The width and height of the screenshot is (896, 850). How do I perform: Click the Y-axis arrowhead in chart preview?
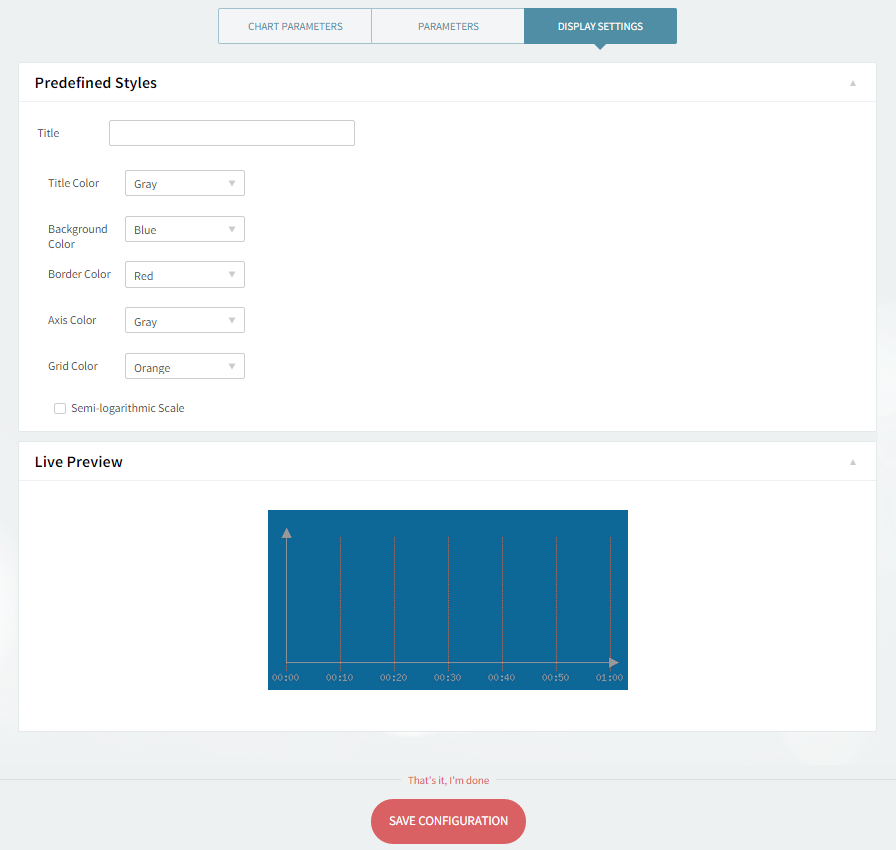287,533
